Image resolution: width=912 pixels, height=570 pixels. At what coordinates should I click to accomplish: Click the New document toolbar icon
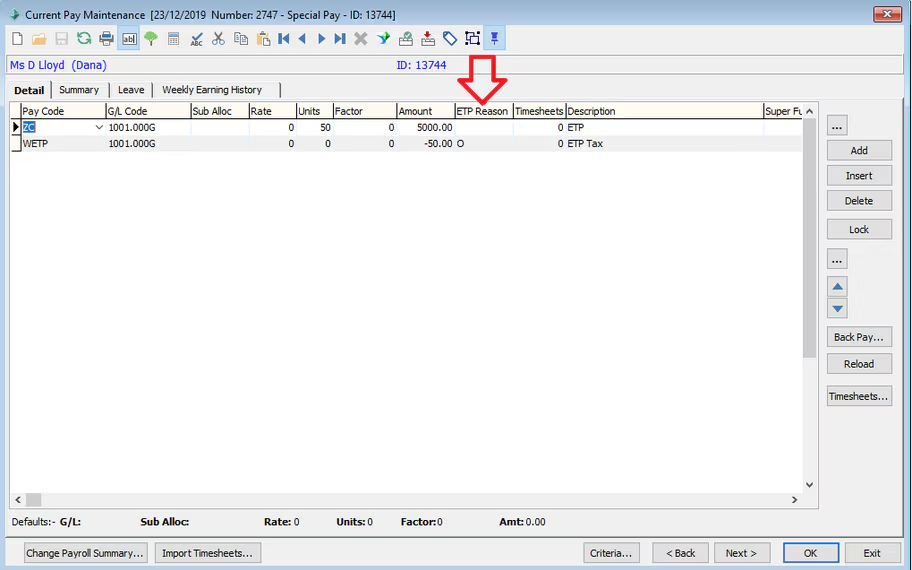coord(17,39)
